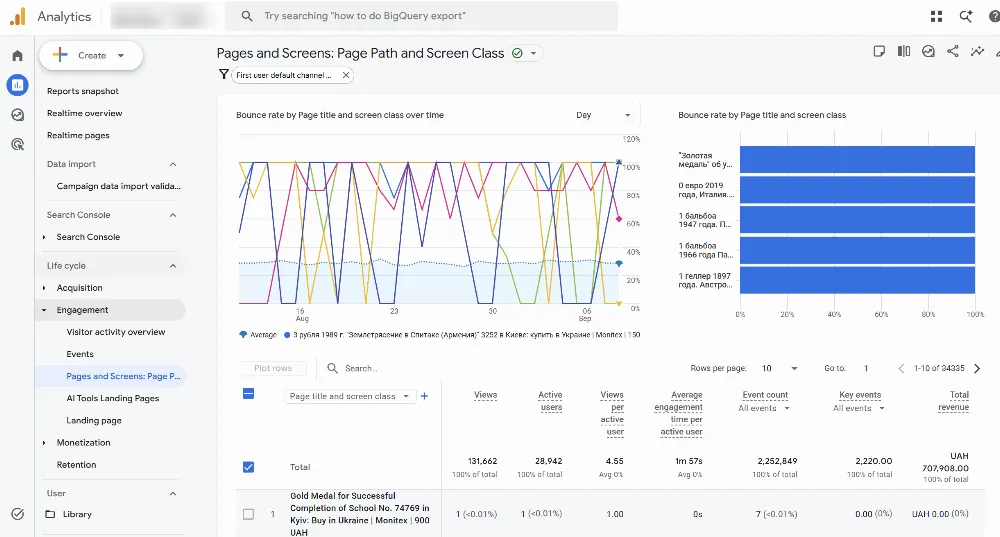The image size is (1000, 537).
Task: Open Events report
Action: (x=80, y=354)
